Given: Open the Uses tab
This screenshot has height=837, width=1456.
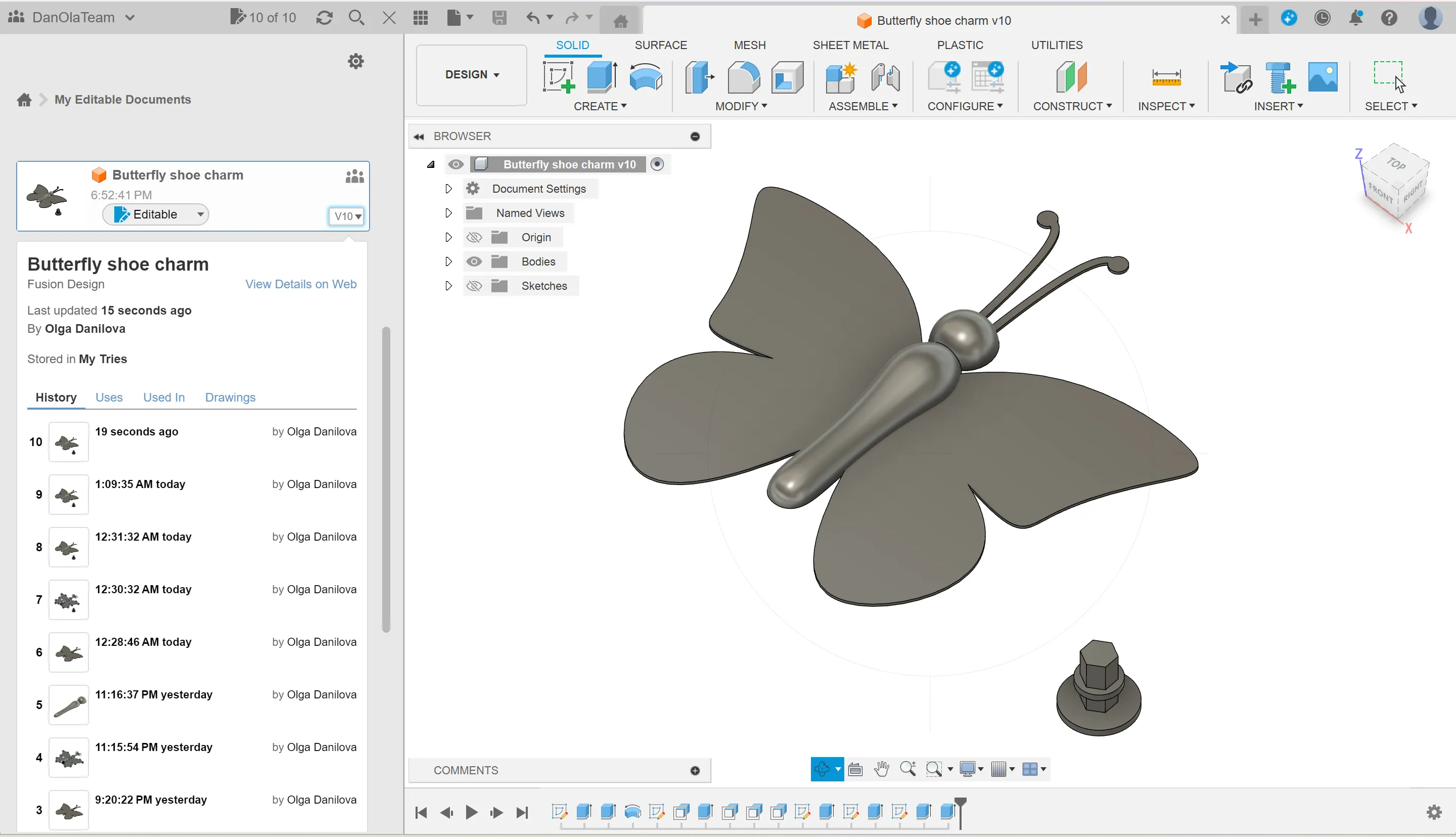Looking at the screenshot, I should coord(109,397).
